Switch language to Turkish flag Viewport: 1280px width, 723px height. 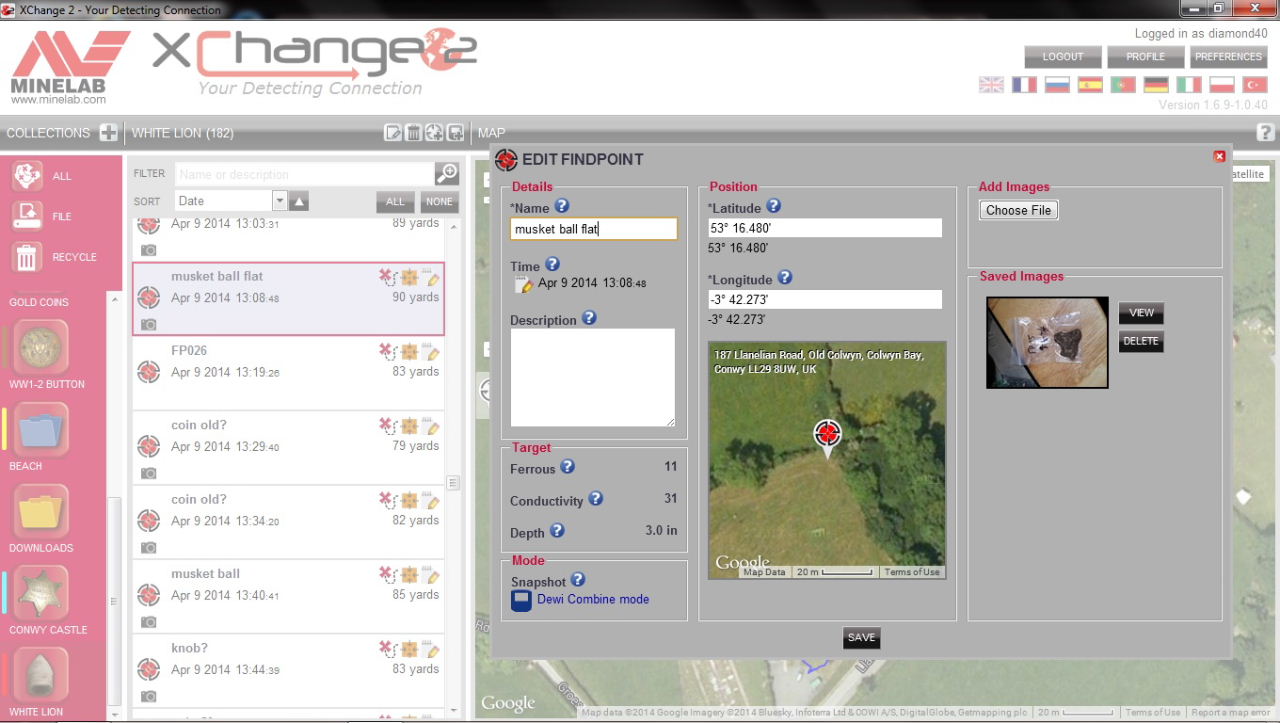[1255, 85]
